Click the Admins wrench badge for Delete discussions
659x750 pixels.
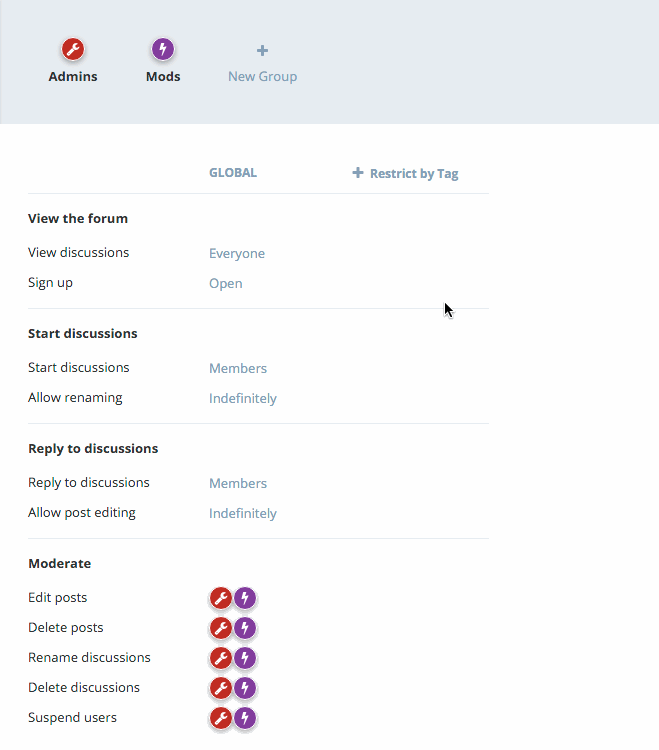tap(220, 688)
